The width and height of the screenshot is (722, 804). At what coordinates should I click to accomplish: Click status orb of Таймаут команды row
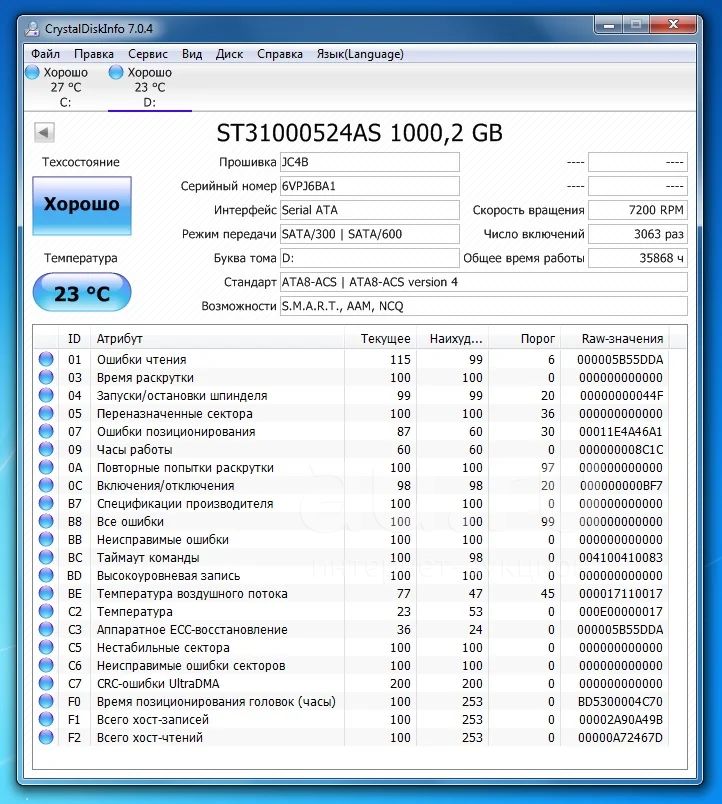[x=46, y=557]
